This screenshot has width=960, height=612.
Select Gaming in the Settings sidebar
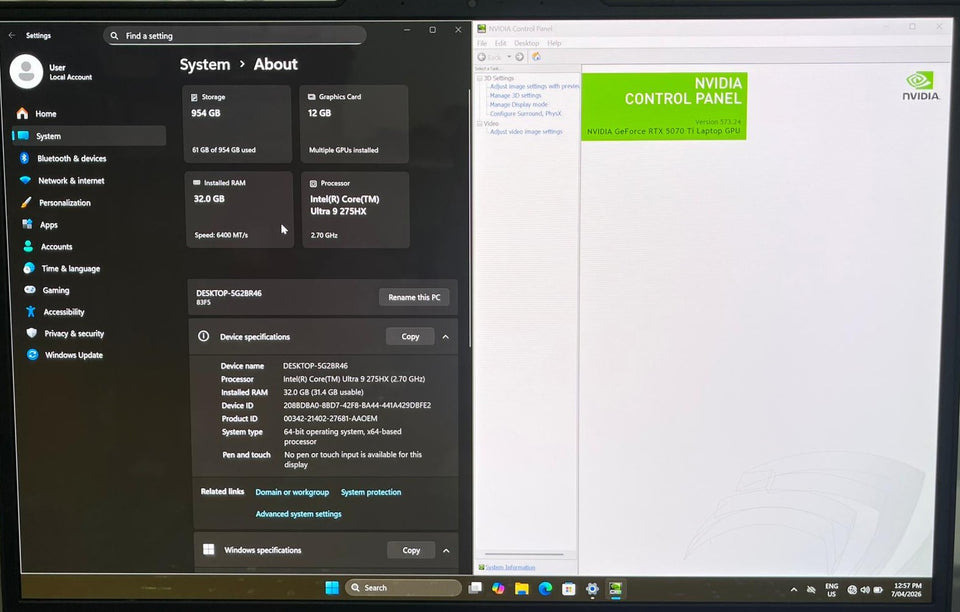[58, 290]
